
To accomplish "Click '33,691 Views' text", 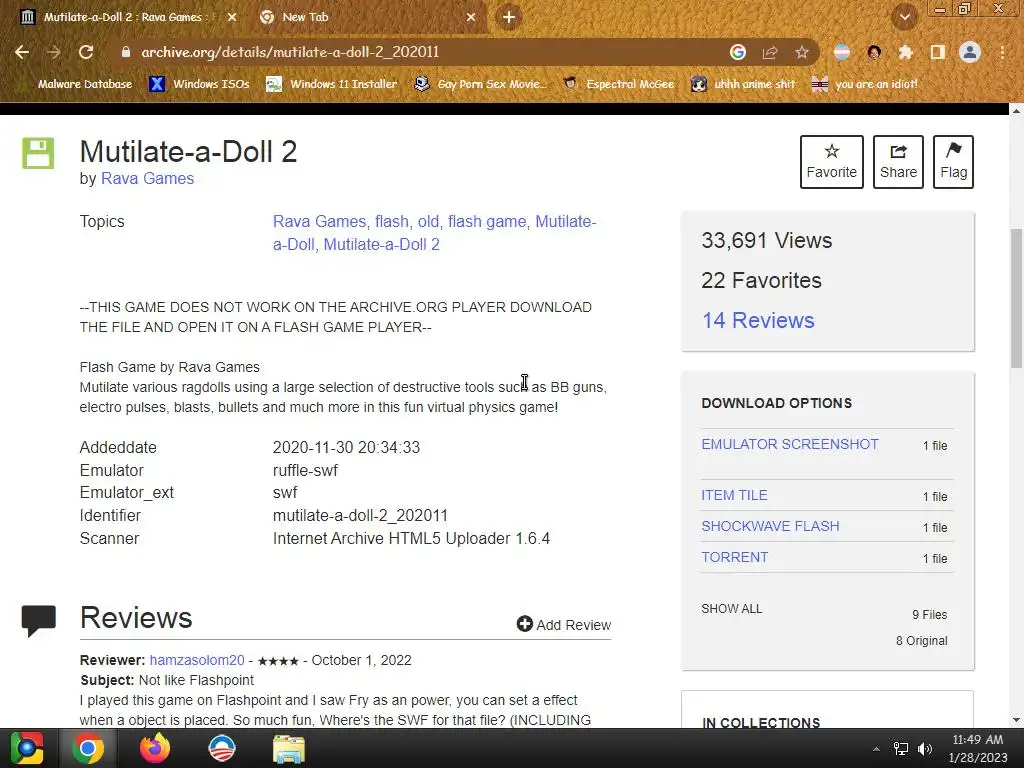I will (767, 240).
